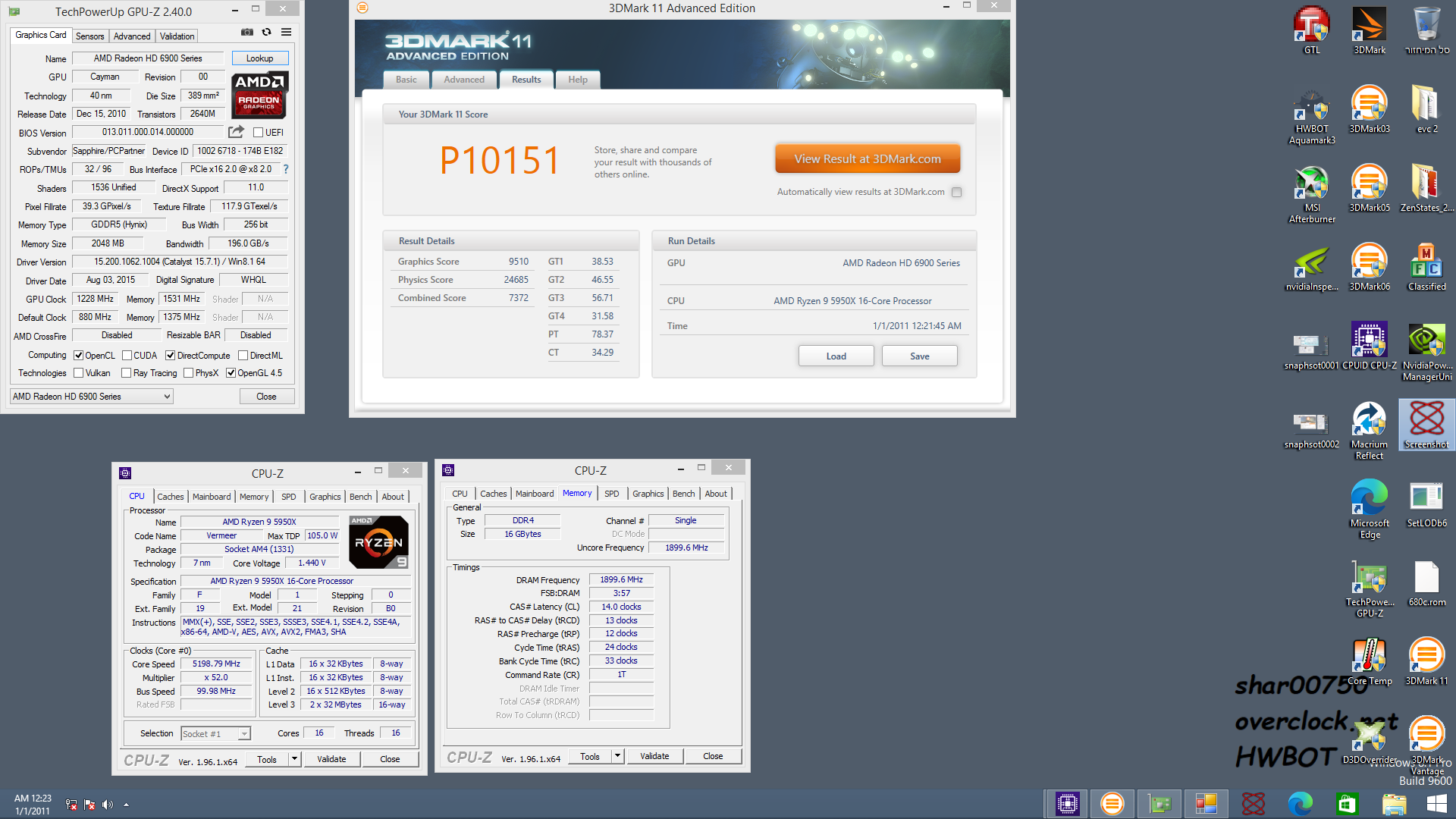This screenshot has height=819, width=1456.
Task: Toggle the Ray Tracing checkbox
Action: 127,373
